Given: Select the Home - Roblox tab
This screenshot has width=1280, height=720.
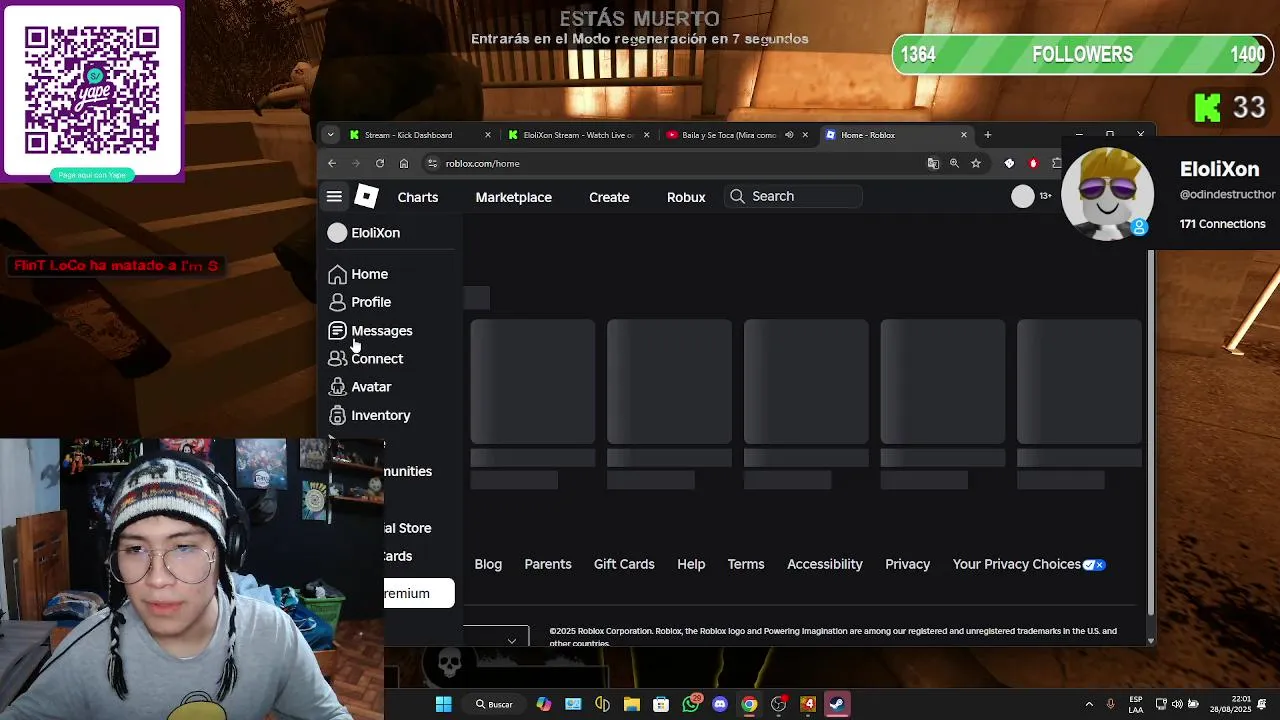Looking at the screenshot, I should click(895, 135).
